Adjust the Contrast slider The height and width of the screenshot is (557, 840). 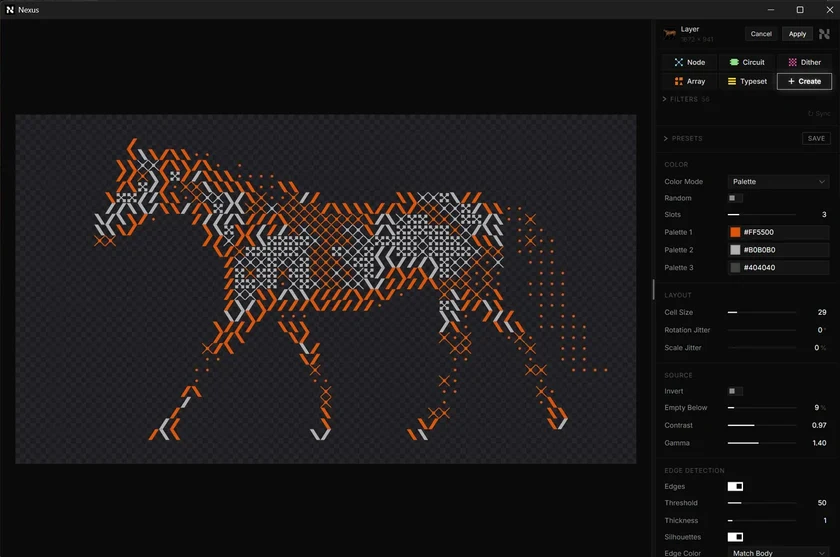761,425
